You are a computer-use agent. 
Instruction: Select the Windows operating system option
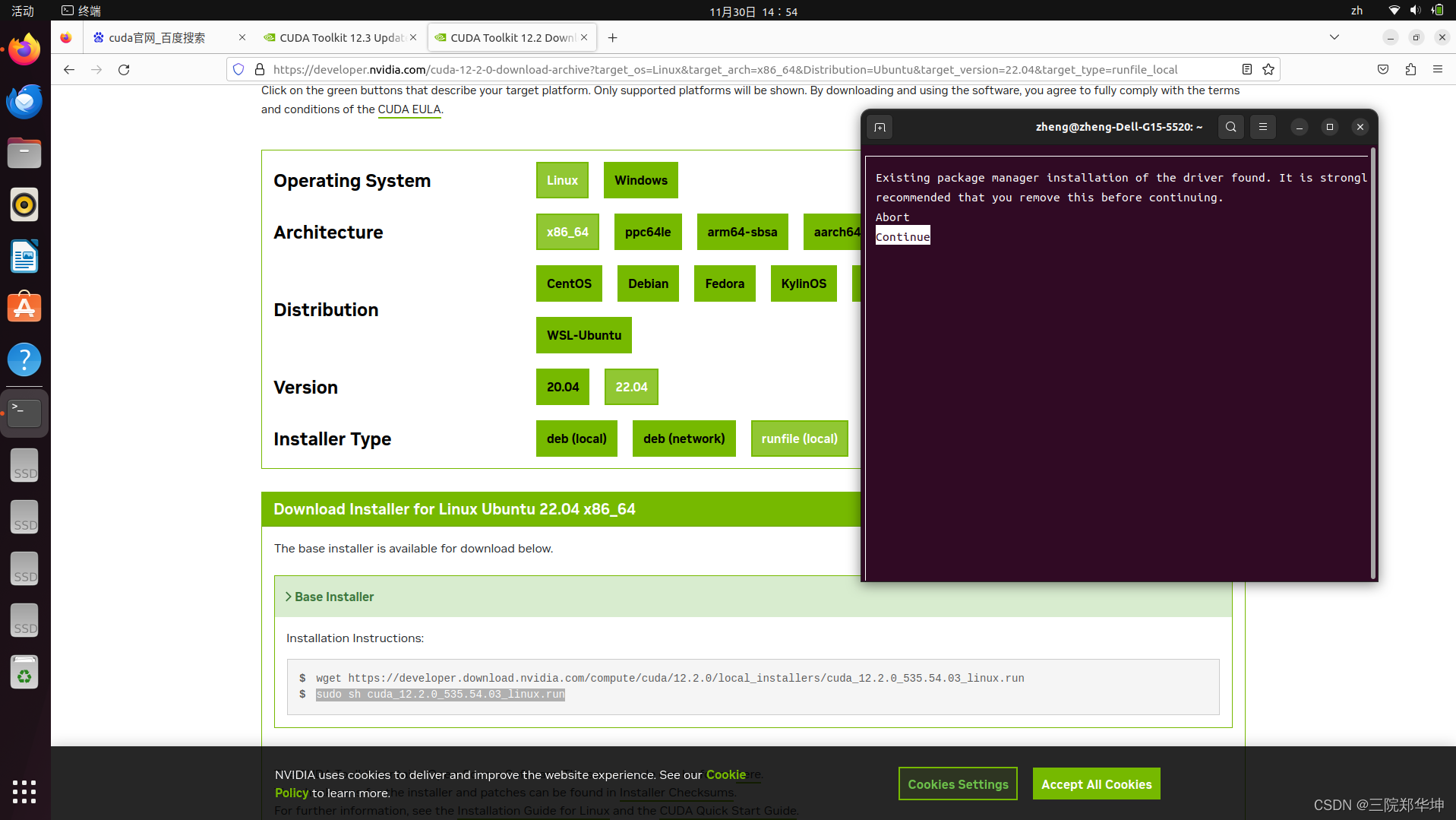(641, 181)
